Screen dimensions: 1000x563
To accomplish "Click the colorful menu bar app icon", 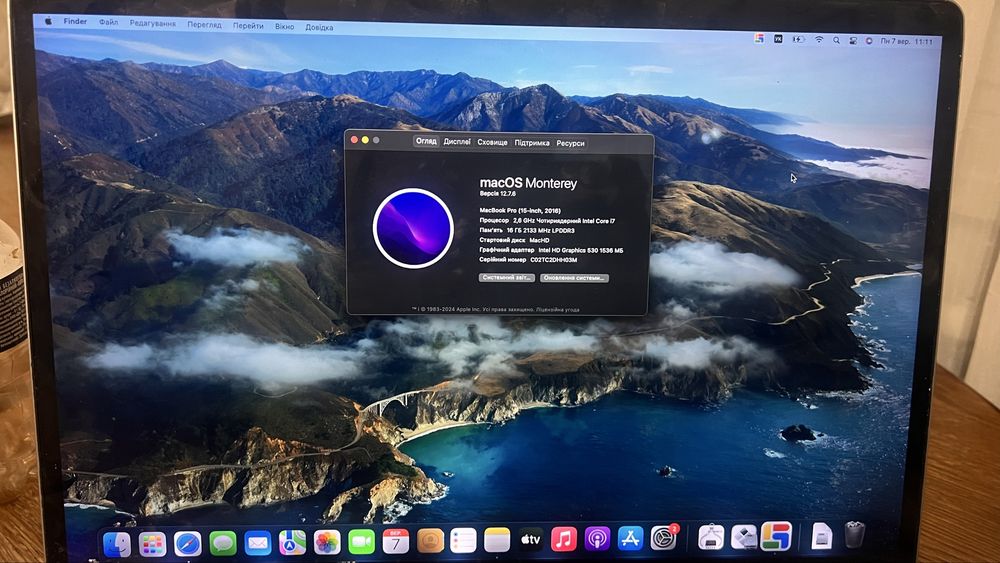I will click(759, 38).
